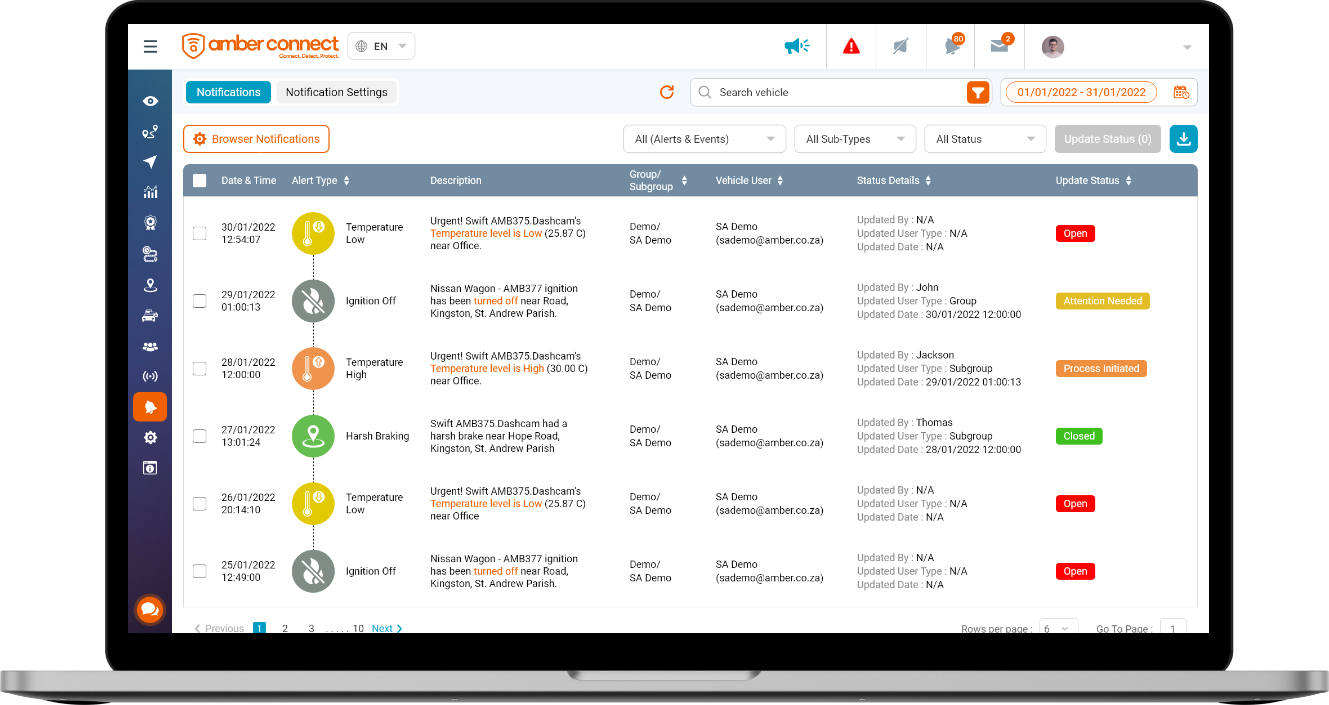Image resolution: width=1329 pixels, height=705 pixels.
Task: Expand the user account dropdown arrow
Action: (1187, 47)
